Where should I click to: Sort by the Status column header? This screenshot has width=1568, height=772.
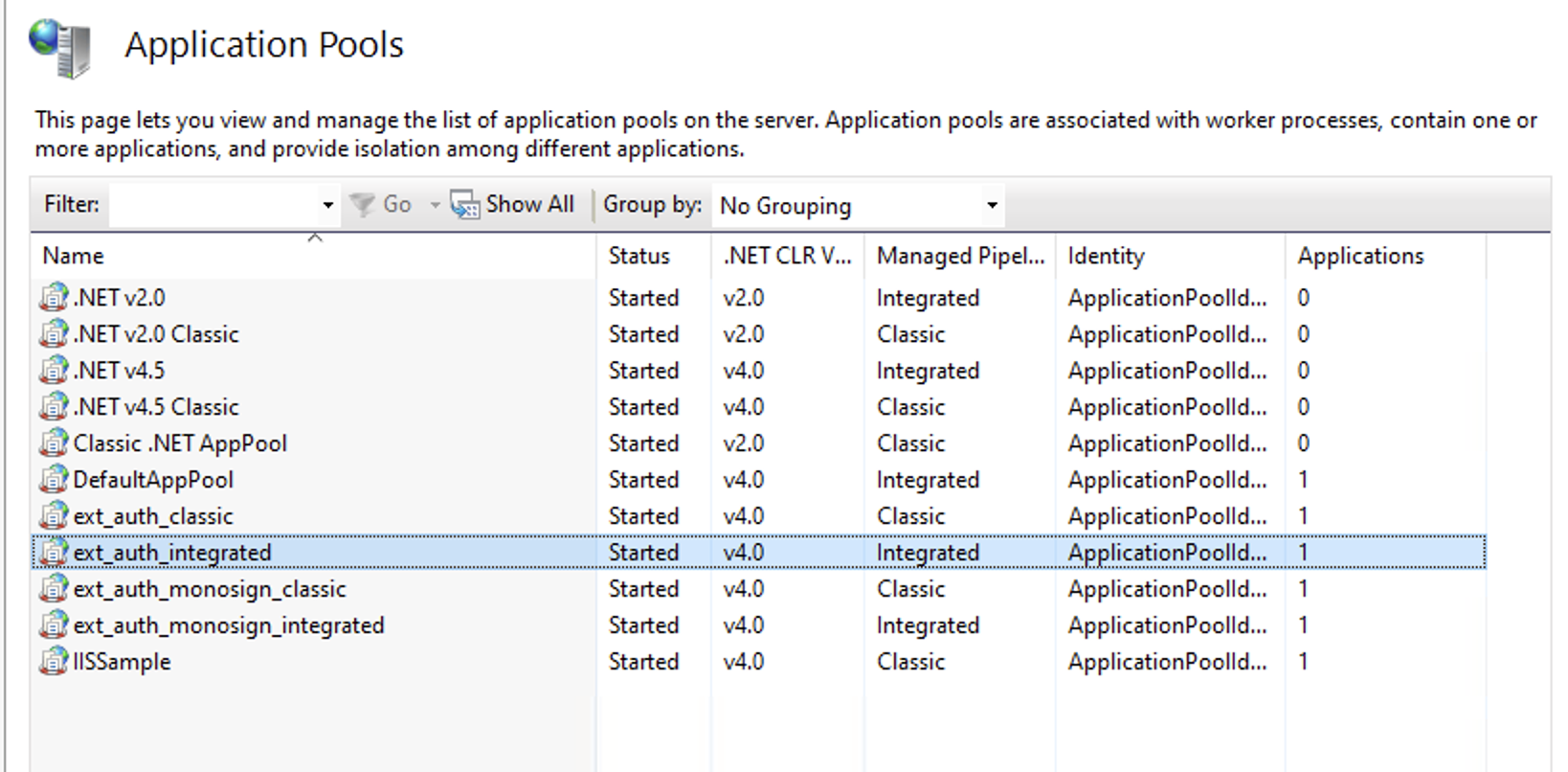point(638,256)
